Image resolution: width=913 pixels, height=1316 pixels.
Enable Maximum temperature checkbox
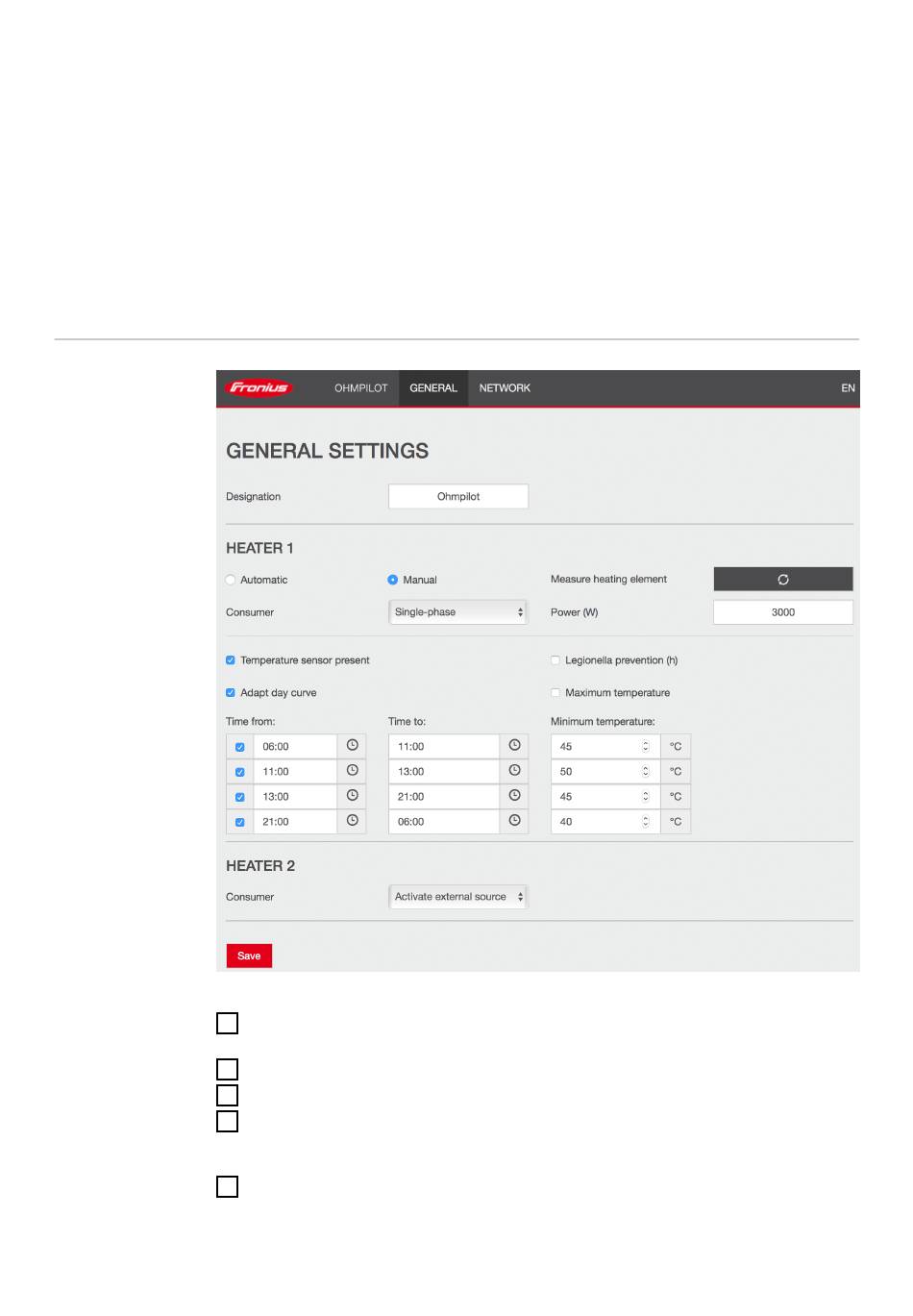click(x=555, y=693)
